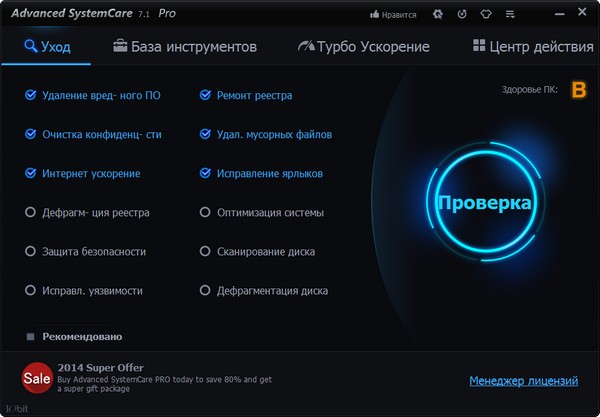Open the skin t-shirt icon
This screenshot has width=600, height=417.
(x=486, y=15)
